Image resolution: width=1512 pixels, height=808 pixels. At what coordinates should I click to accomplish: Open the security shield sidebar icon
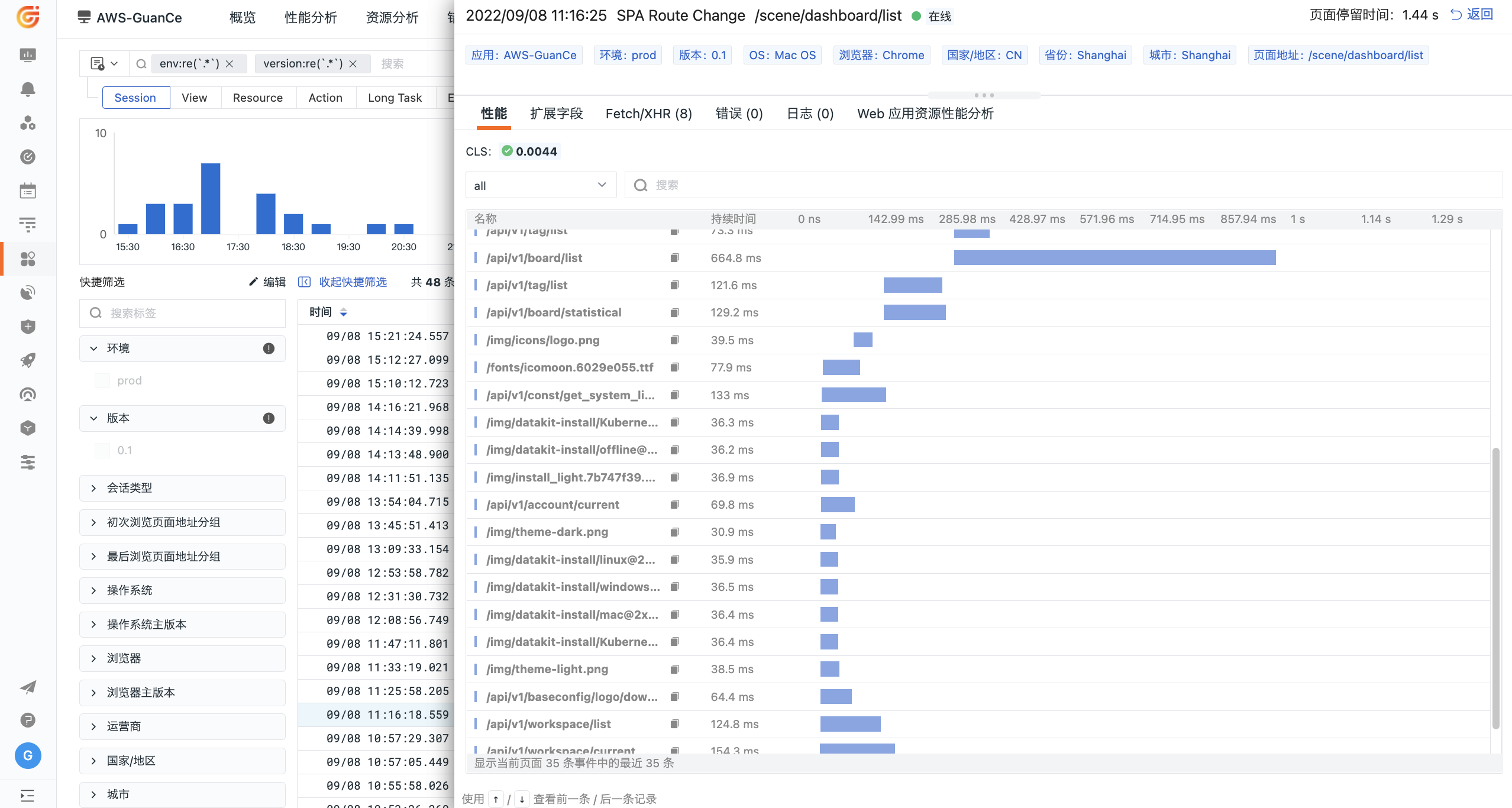[28, 327]
